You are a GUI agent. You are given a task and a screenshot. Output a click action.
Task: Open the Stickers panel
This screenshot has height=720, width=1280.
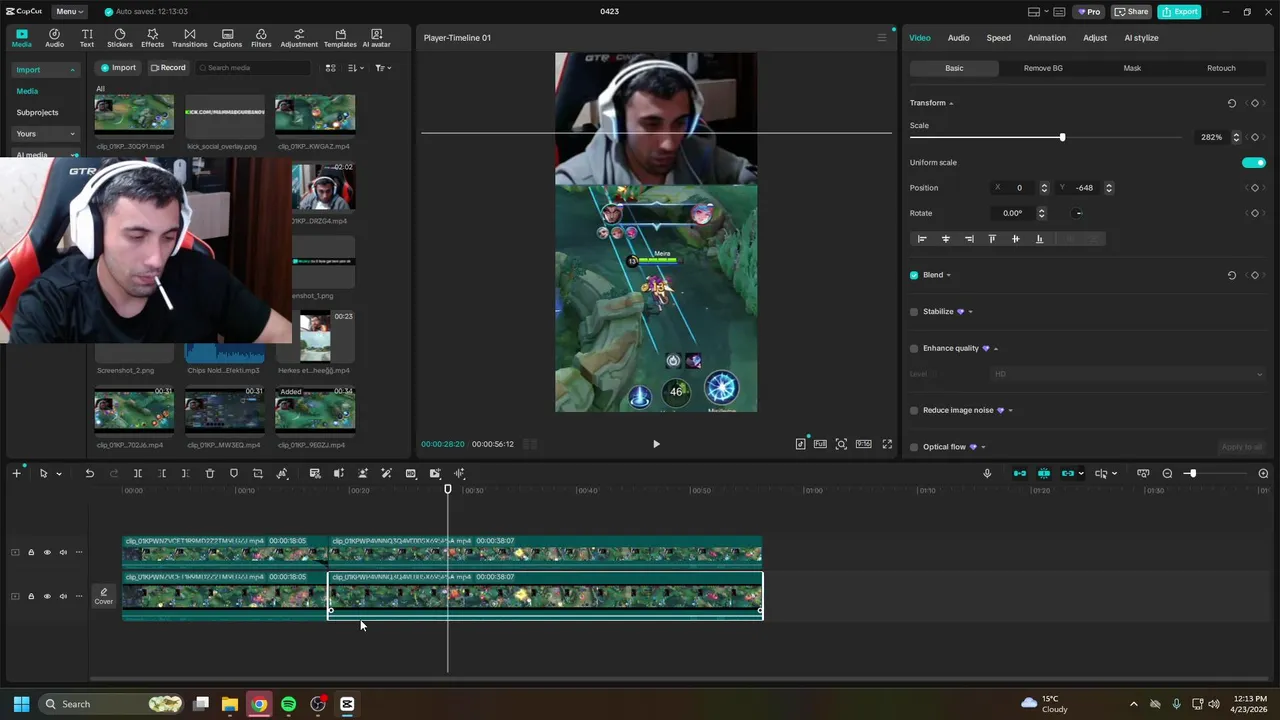pyautogui.click(x=120, y=38)
